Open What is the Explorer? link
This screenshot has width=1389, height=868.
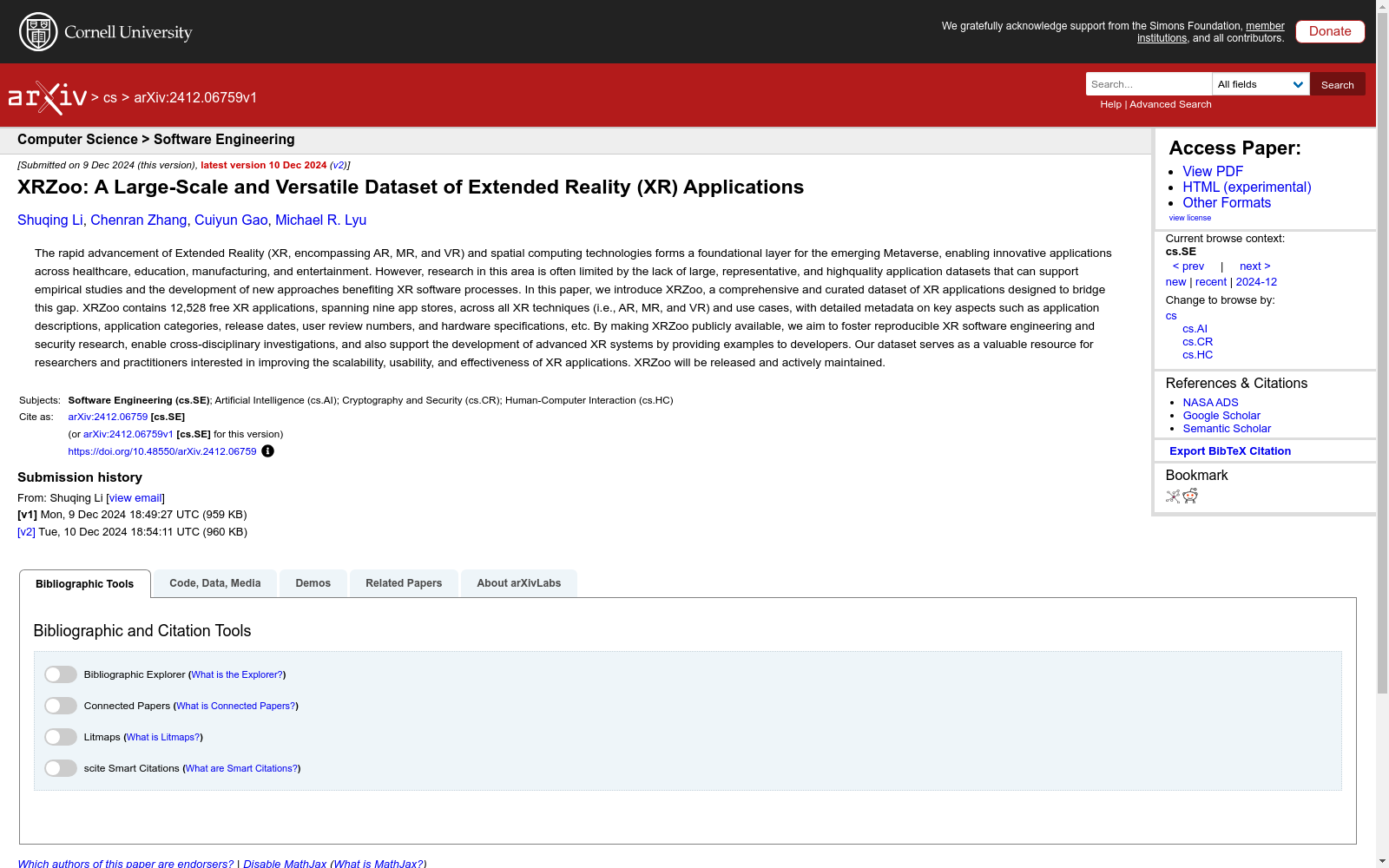click(x=237, y=674)
